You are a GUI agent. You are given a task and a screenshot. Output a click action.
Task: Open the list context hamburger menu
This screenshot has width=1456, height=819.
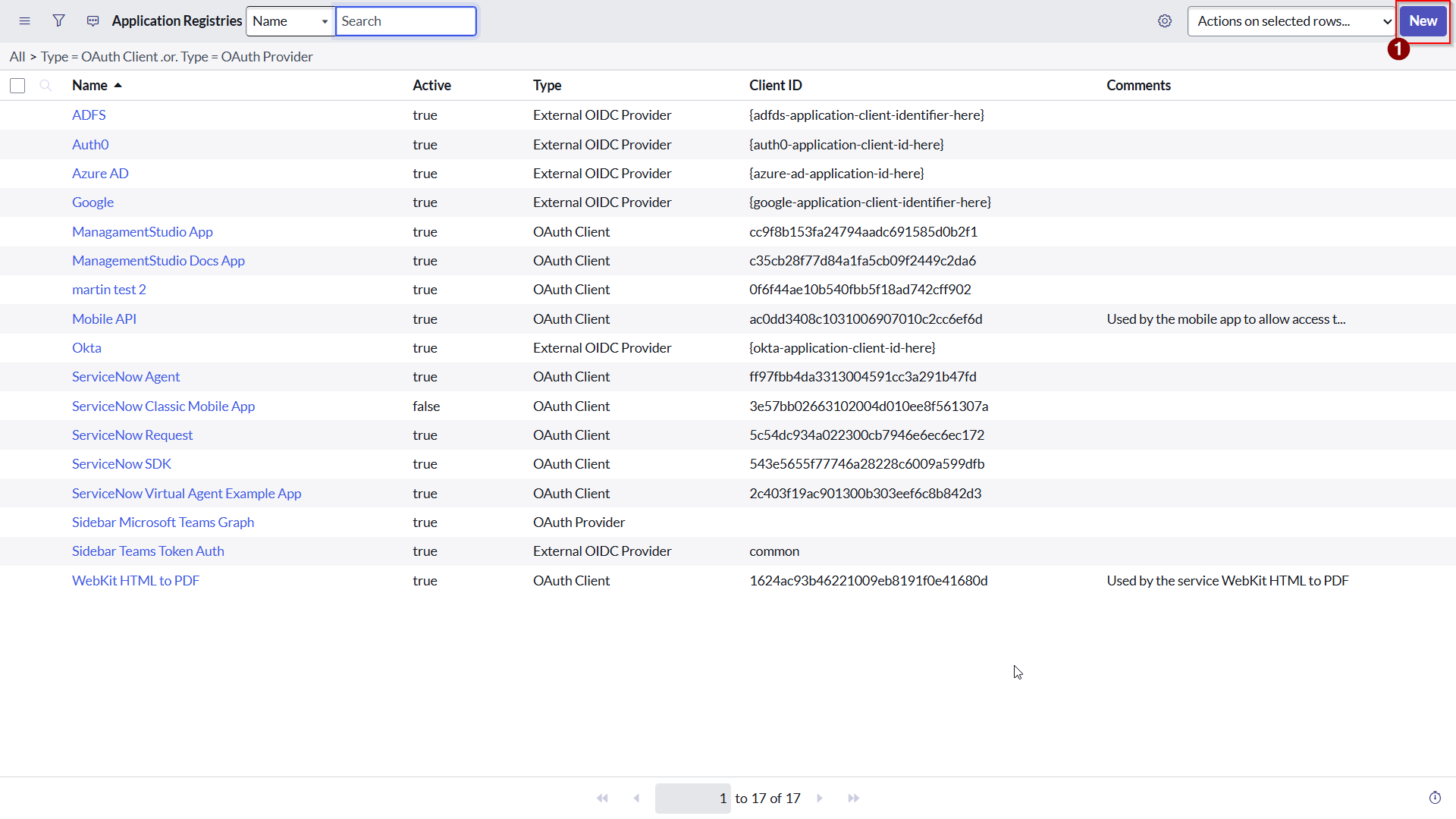pos(24,21)
